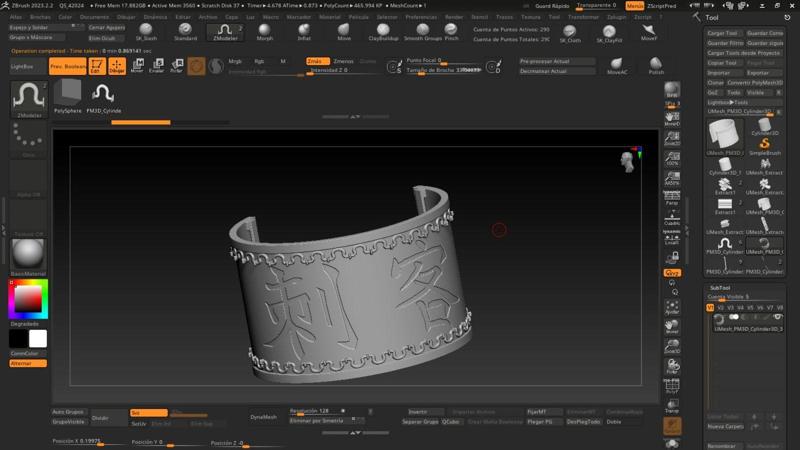Select the SK_ClayFill brush

click(x=609, y=34)
